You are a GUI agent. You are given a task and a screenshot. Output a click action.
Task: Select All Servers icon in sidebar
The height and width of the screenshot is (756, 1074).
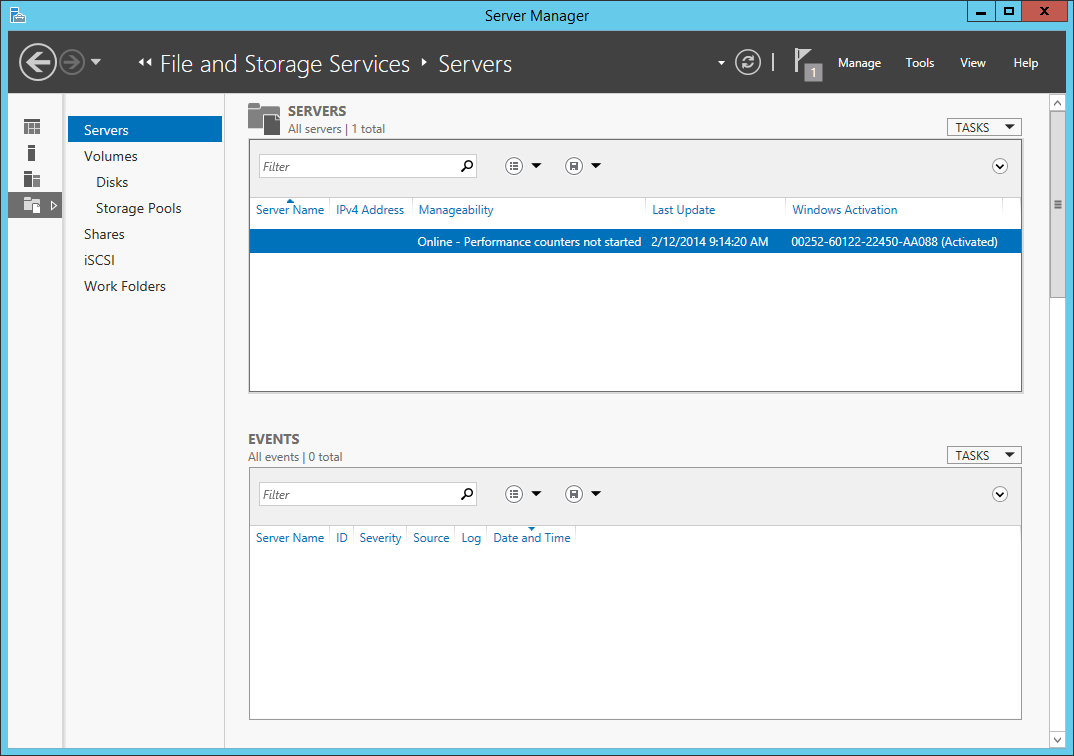(x=32, y=179)
